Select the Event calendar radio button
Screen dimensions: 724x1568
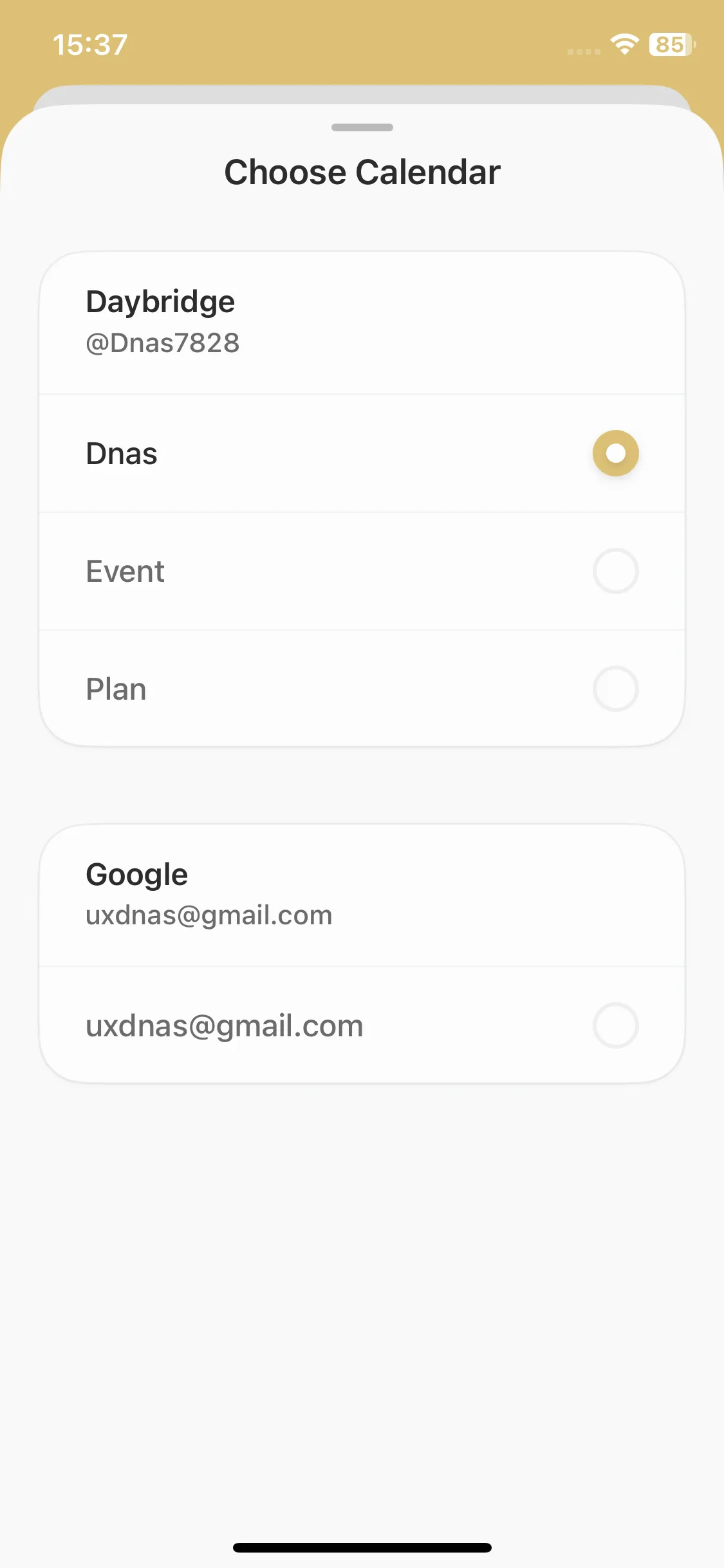(x=615, y=571)
